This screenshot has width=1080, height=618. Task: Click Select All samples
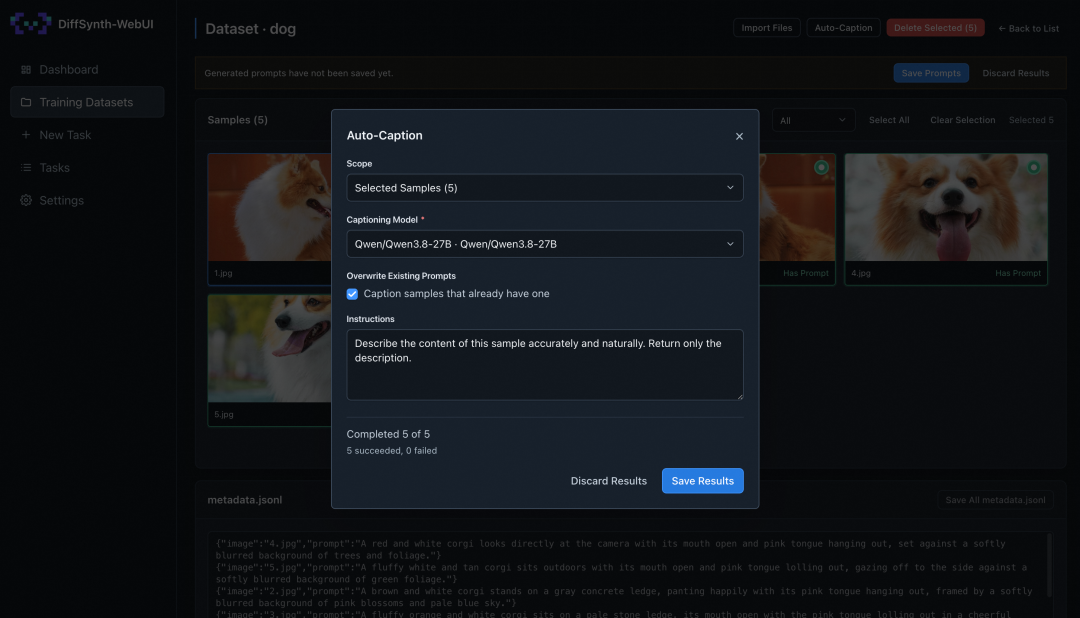click(889, 120)
